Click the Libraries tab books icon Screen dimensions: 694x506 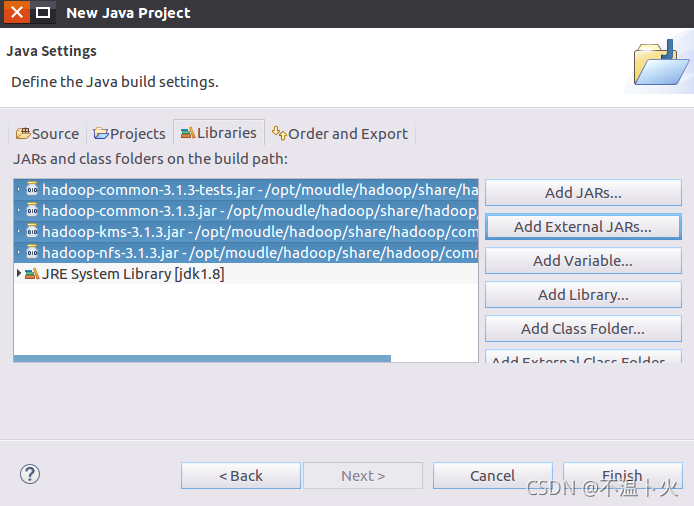pyautogui.click(x=188, y=132)
